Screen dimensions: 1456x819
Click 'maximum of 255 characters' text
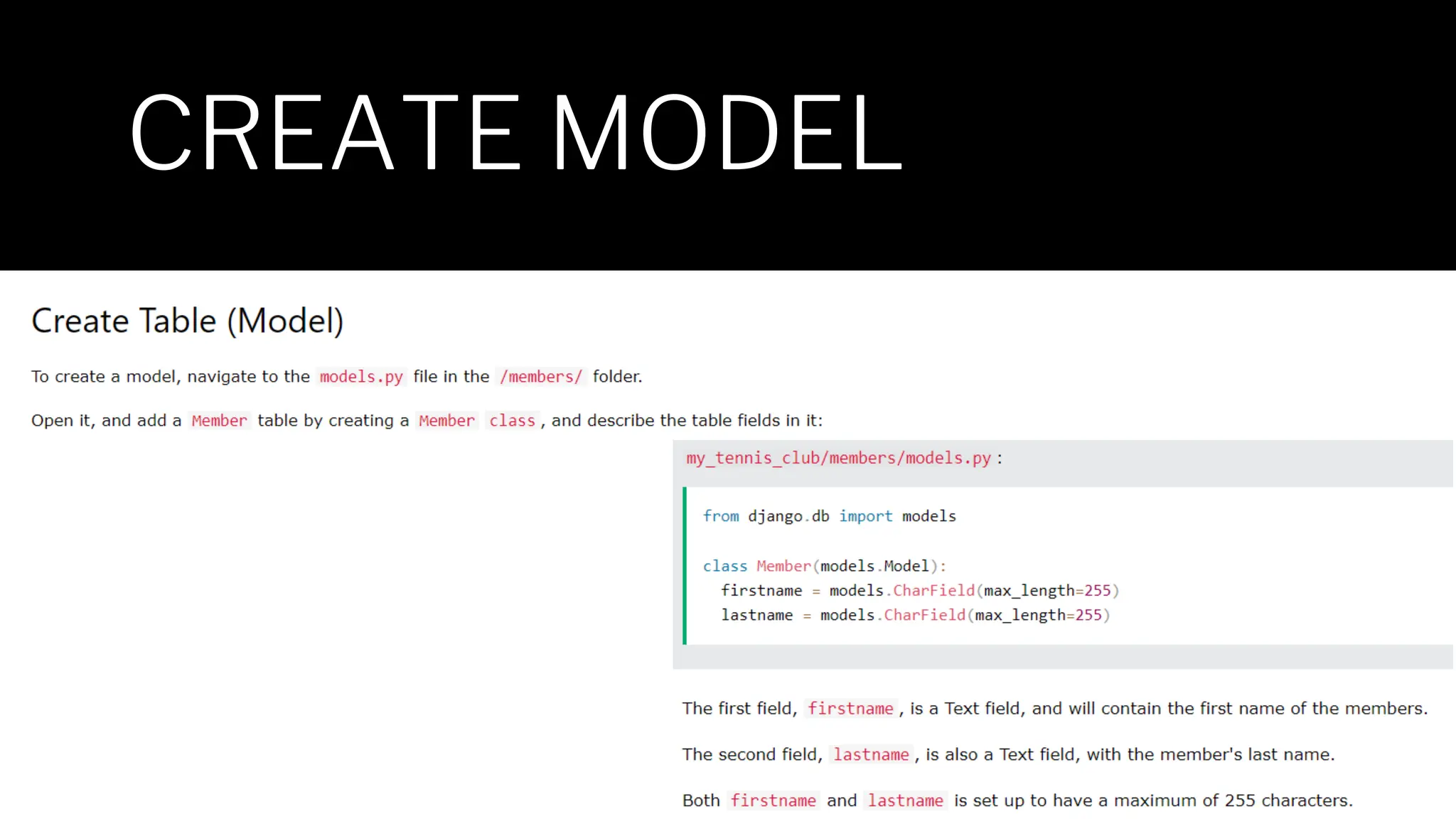point(1232,801)
